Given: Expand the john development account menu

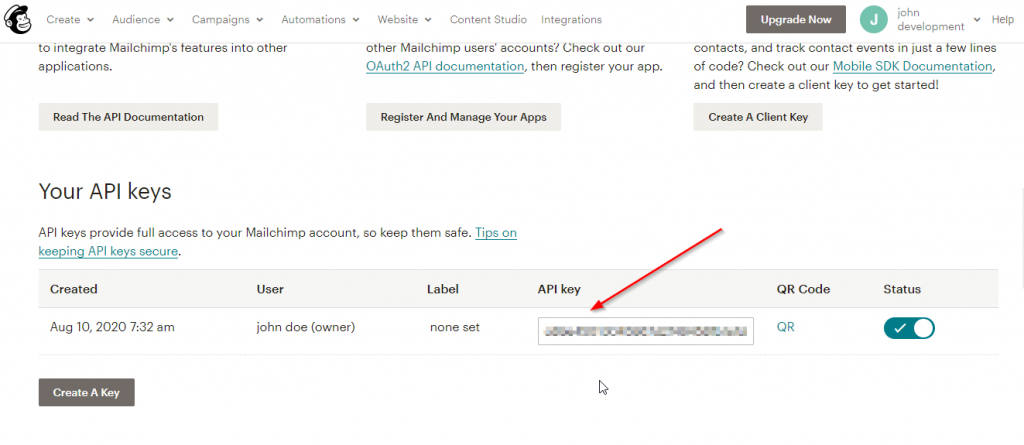Looking at the screenshot, I should click(x=939, y=20).
